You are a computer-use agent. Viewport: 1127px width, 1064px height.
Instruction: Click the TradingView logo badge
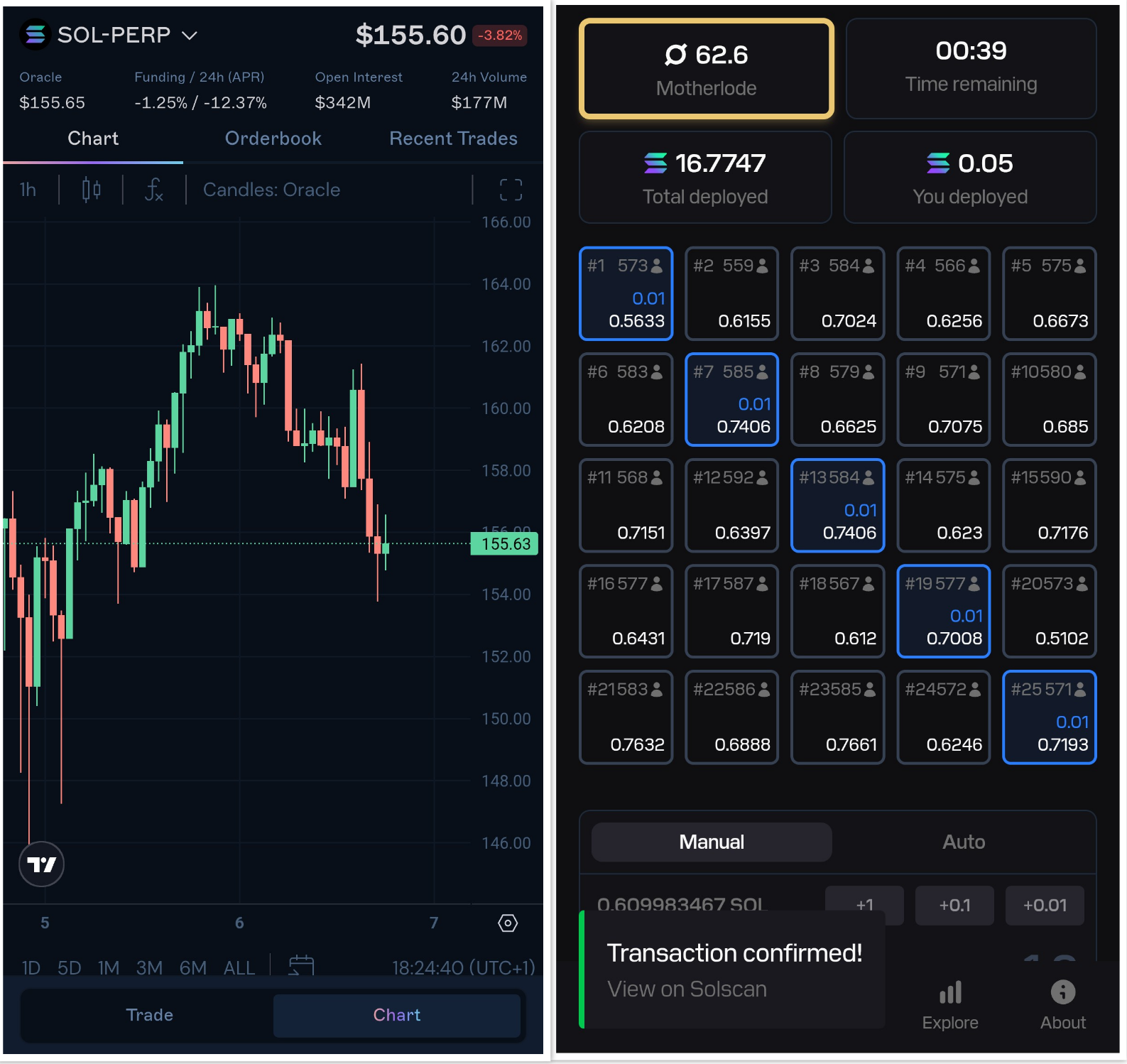point(41,864)
